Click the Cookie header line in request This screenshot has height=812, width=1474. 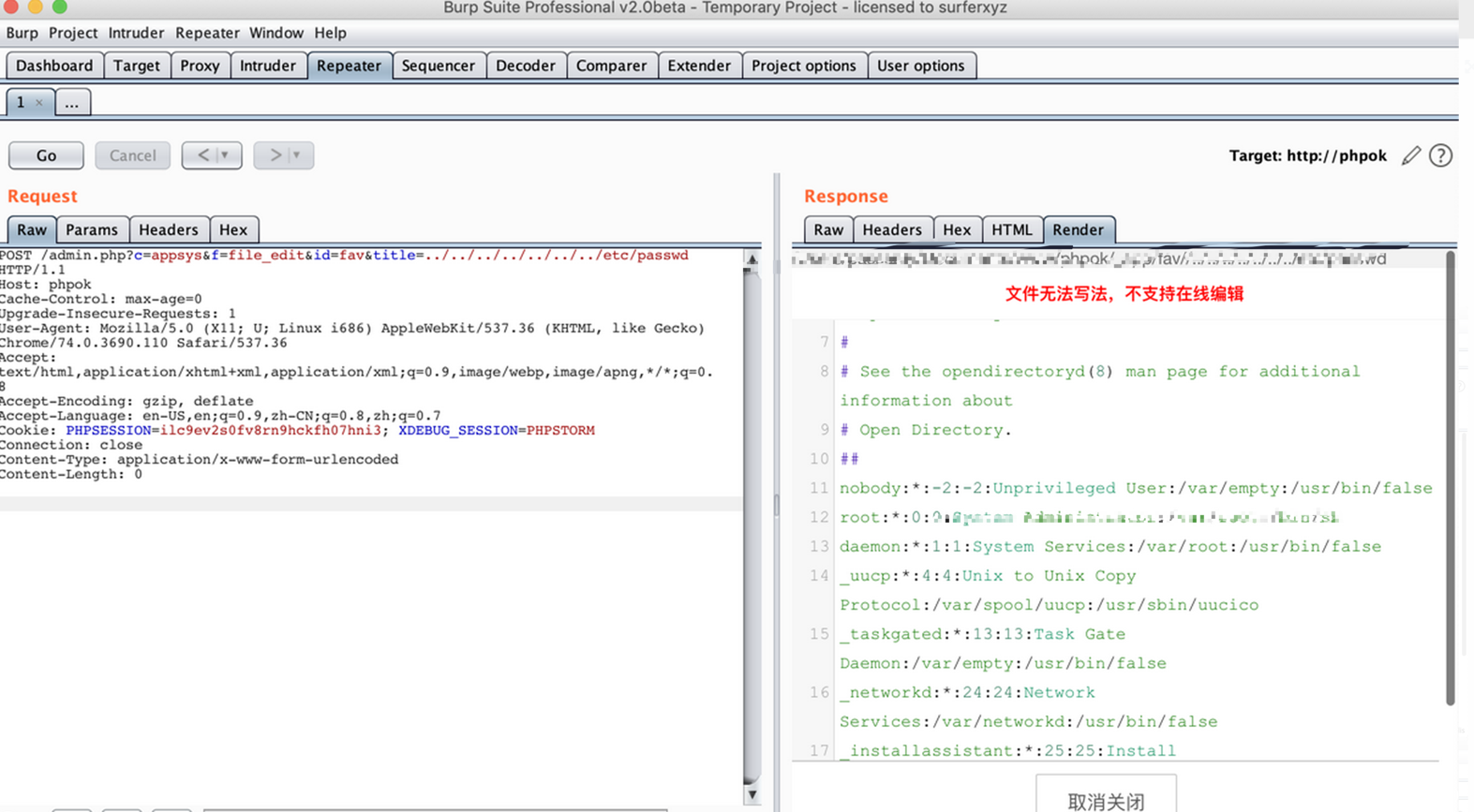[297, 431]
